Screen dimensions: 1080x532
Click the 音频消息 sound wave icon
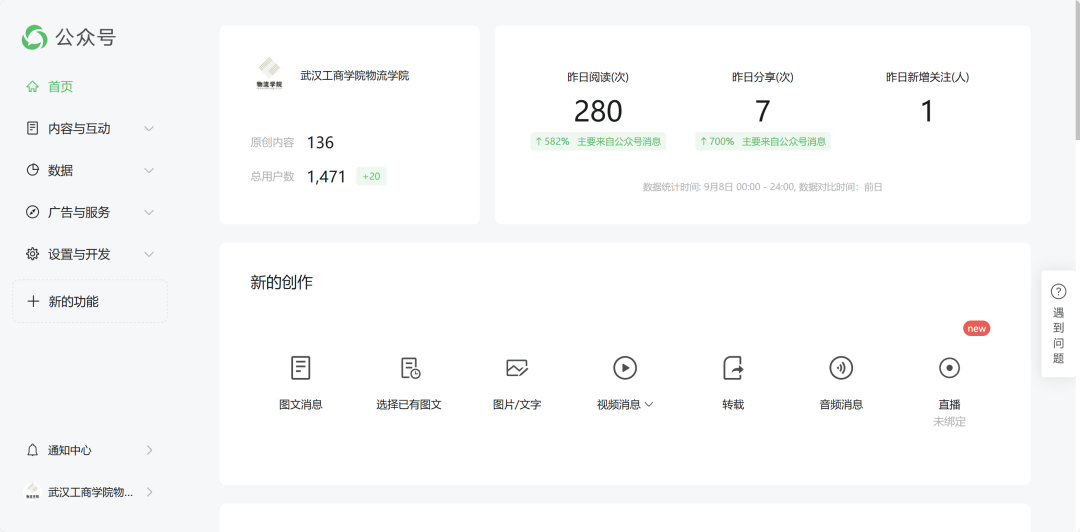[841, 368]
